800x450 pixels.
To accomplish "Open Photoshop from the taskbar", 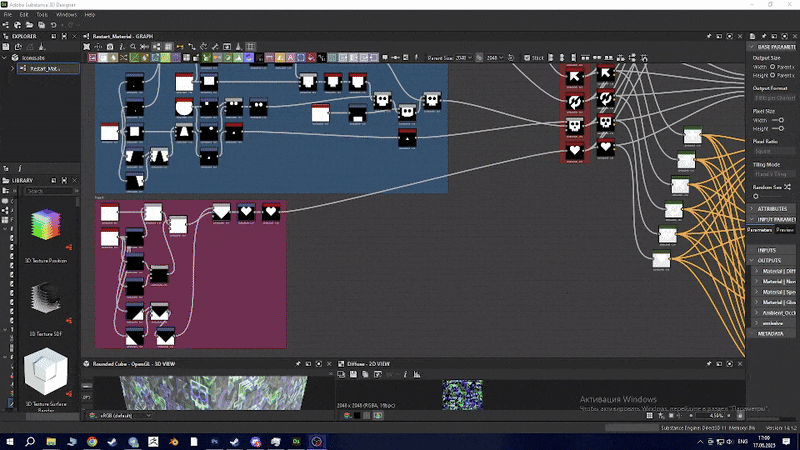I will [x=214, y=441].
